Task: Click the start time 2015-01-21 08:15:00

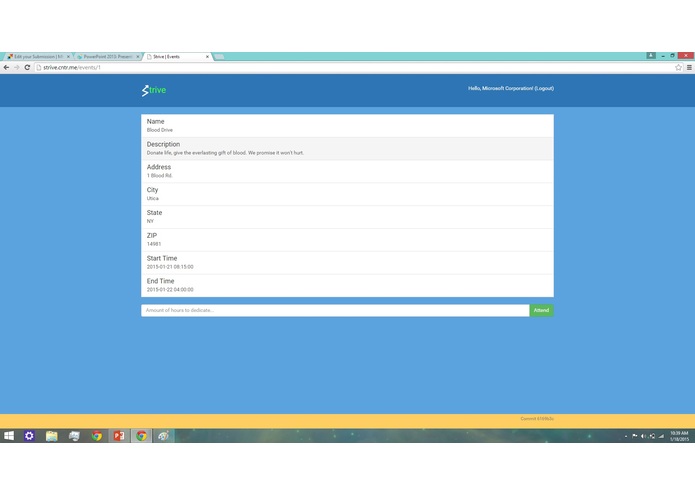Action: coord(170,267)
